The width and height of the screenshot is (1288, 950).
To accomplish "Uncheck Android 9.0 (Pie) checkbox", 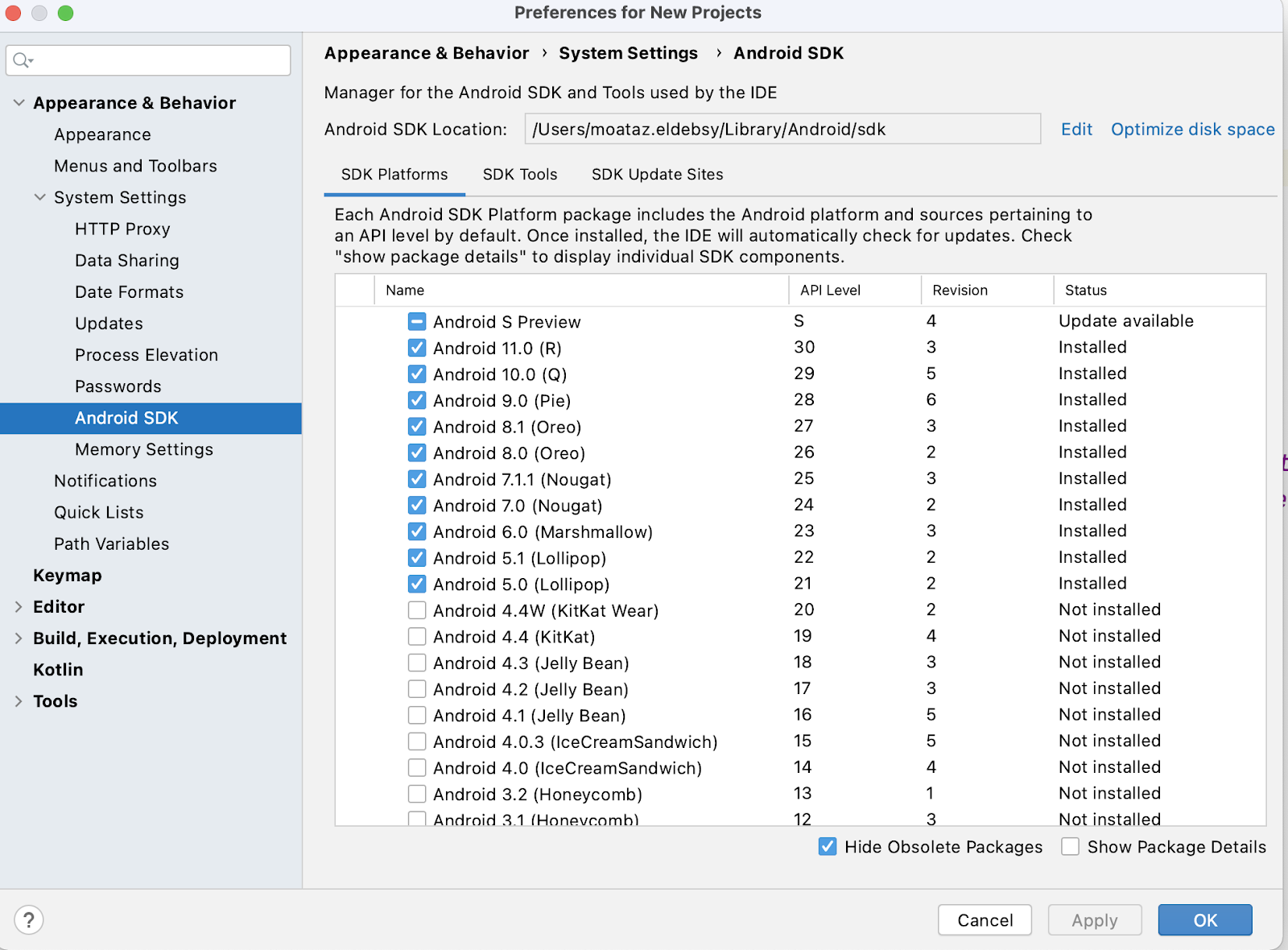I will 417,400.
